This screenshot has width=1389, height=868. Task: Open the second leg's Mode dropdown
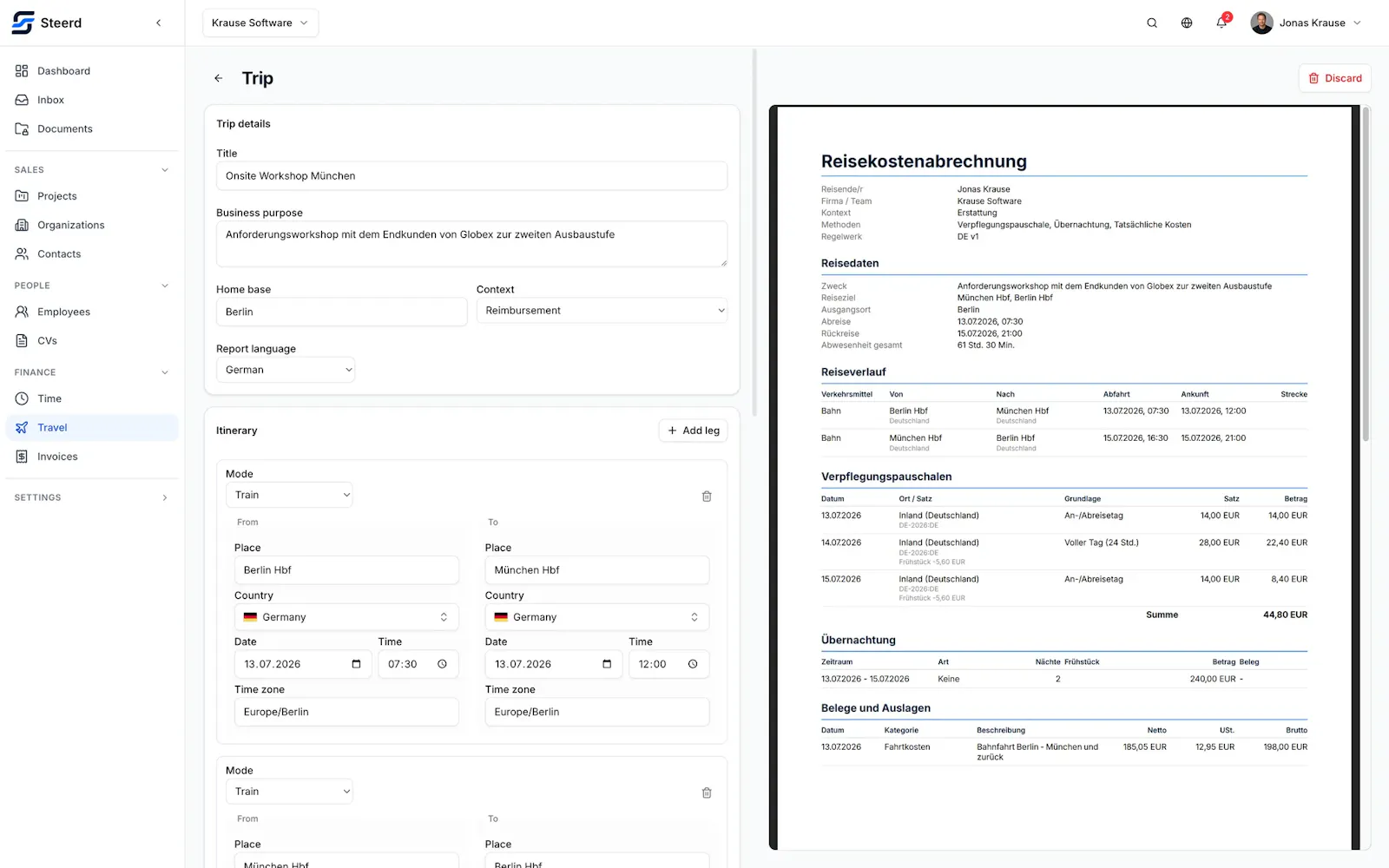click(x=289, y=792)
